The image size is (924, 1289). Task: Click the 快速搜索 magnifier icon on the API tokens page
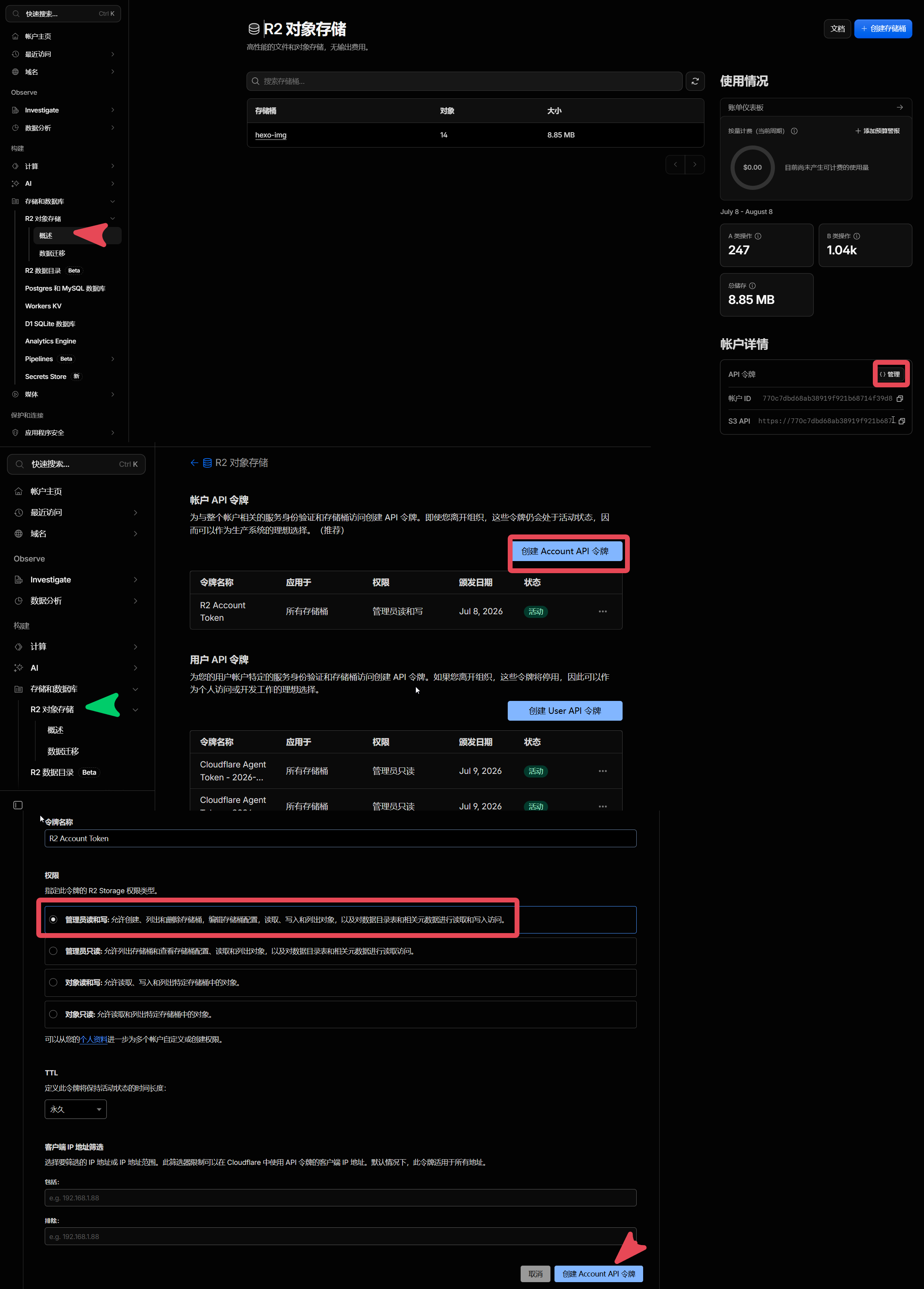(x=20, y=464)
